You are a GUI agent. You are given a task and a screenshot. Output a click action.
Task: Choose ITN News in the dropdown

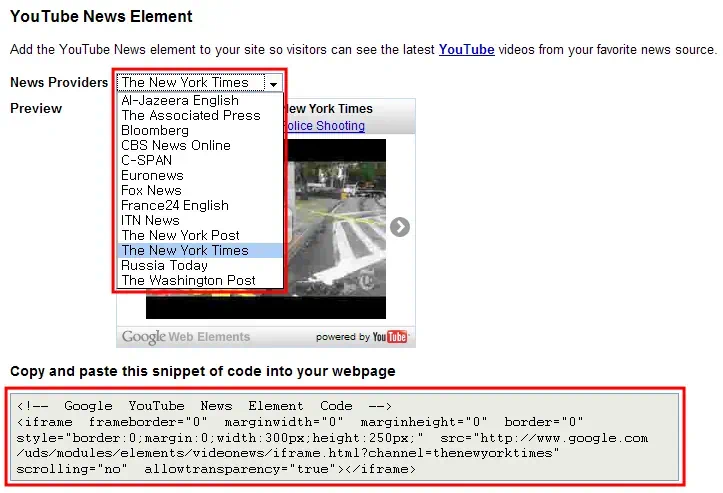click(x=150, y=220)
